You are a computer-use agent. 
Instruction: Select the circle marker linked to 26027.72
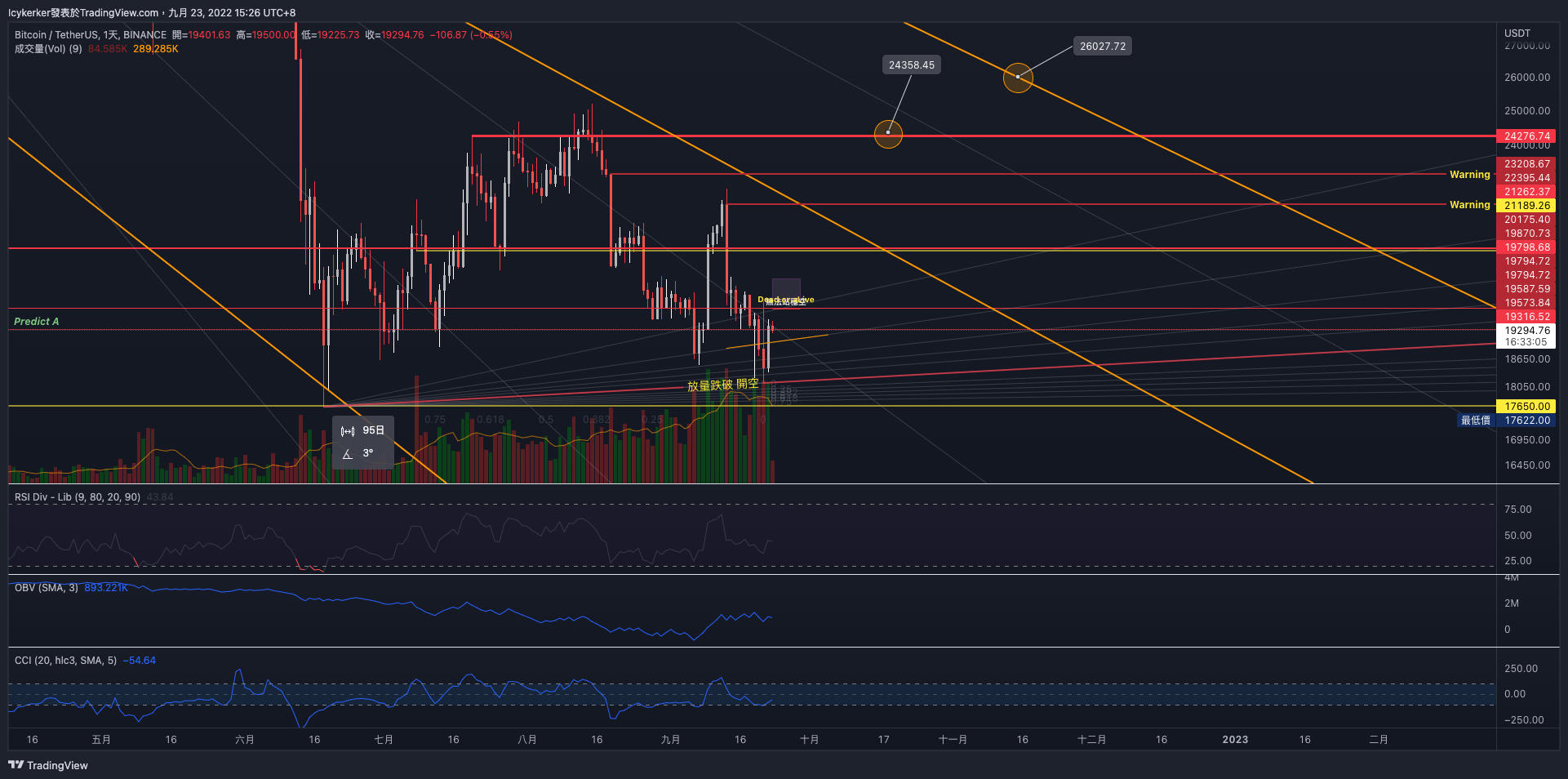[x=1018, y=78]
